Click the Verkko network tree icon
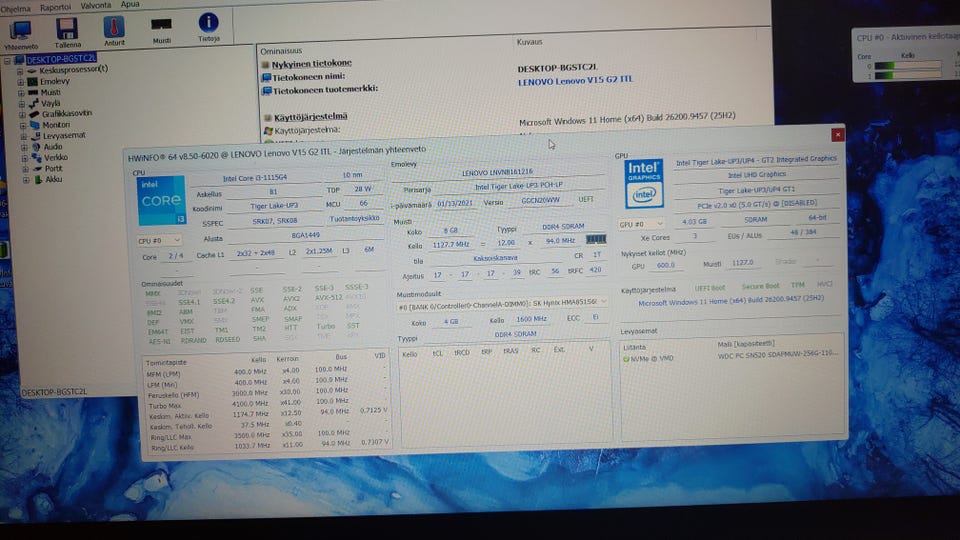960x540 pixels. pyautogui.click(x=37, y=158)
